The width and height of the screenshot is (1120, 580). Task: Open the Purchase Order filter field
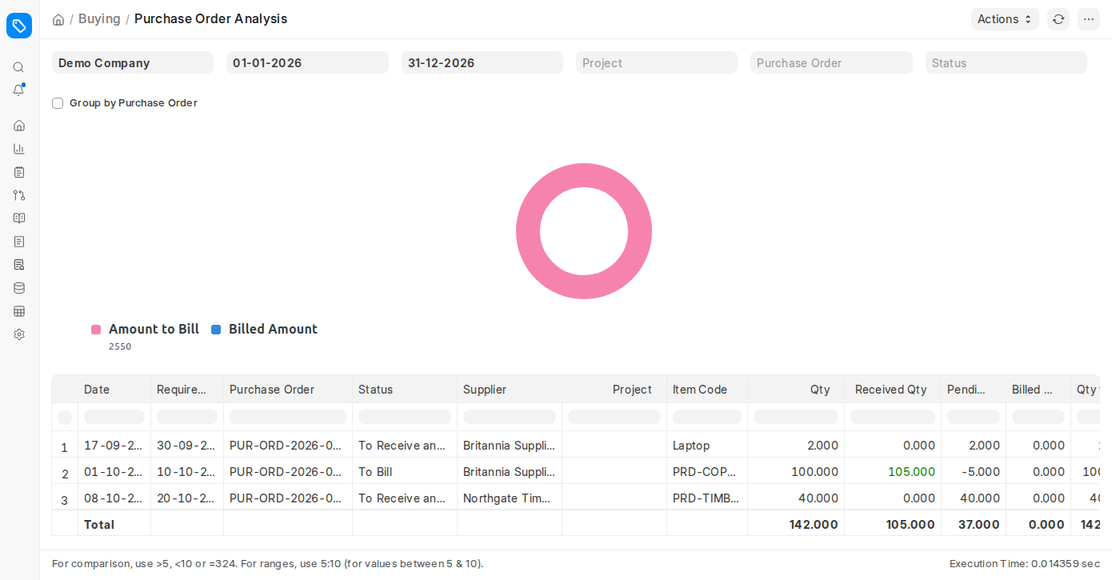point(831,63)
